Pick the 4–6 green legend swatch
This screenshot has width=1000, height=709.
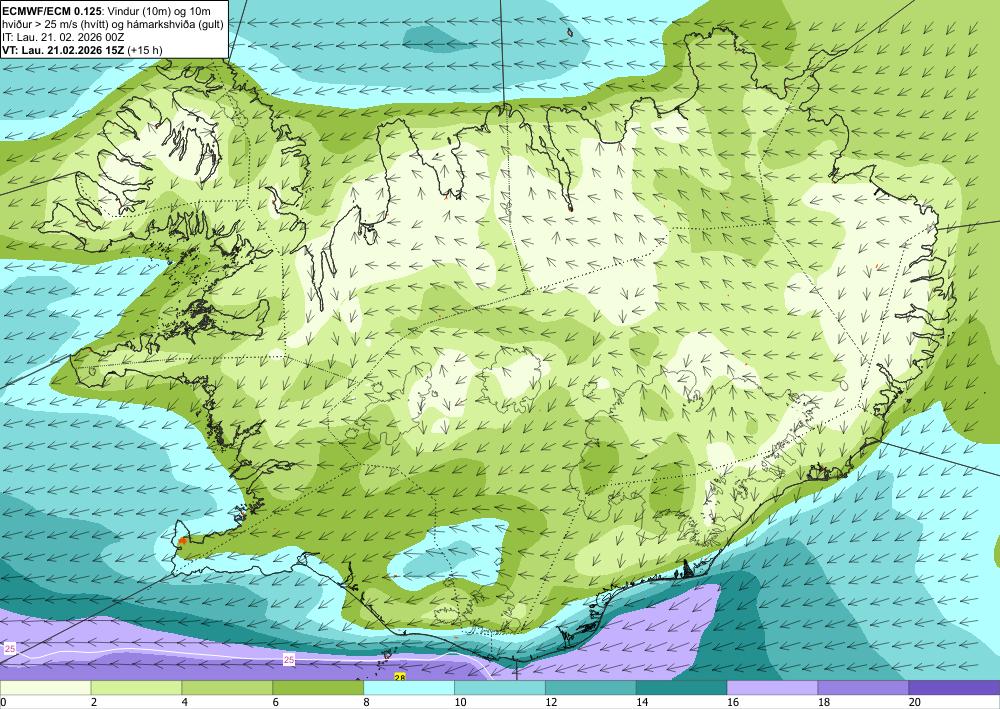(227, 687)
